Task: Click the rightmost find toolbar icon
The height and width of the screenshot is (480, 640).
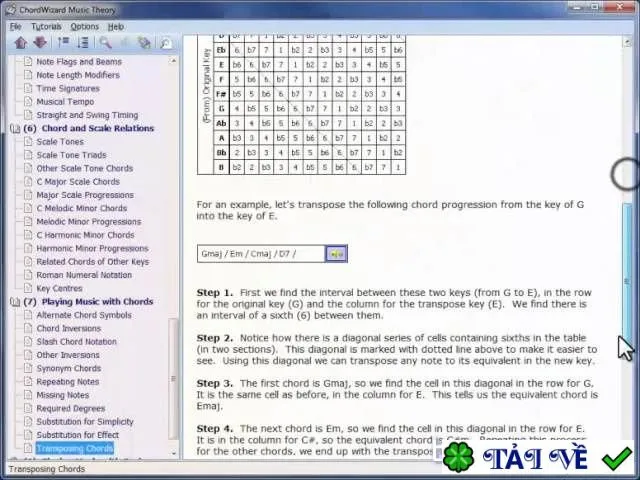Action: coord(165,42)
